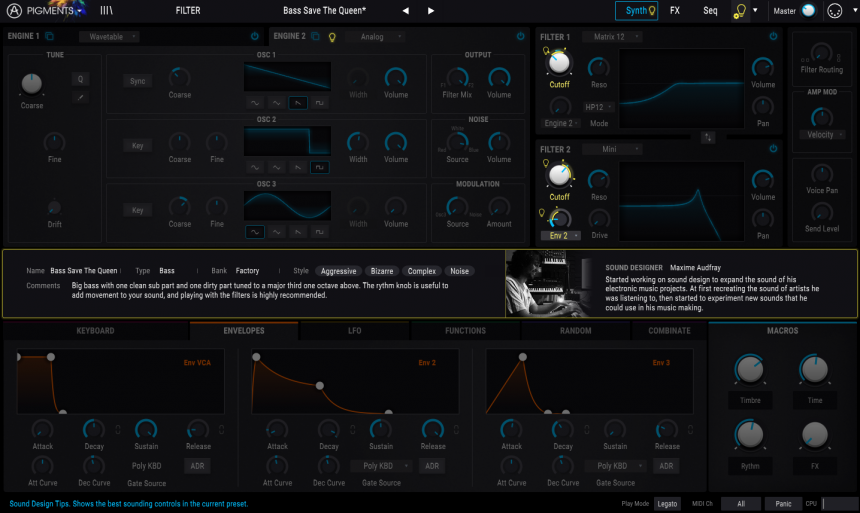This screenshot has height=513, width=860.
Task: Open Filter 1 Matrix 12 type dropdown
Action: coord(613,37)
